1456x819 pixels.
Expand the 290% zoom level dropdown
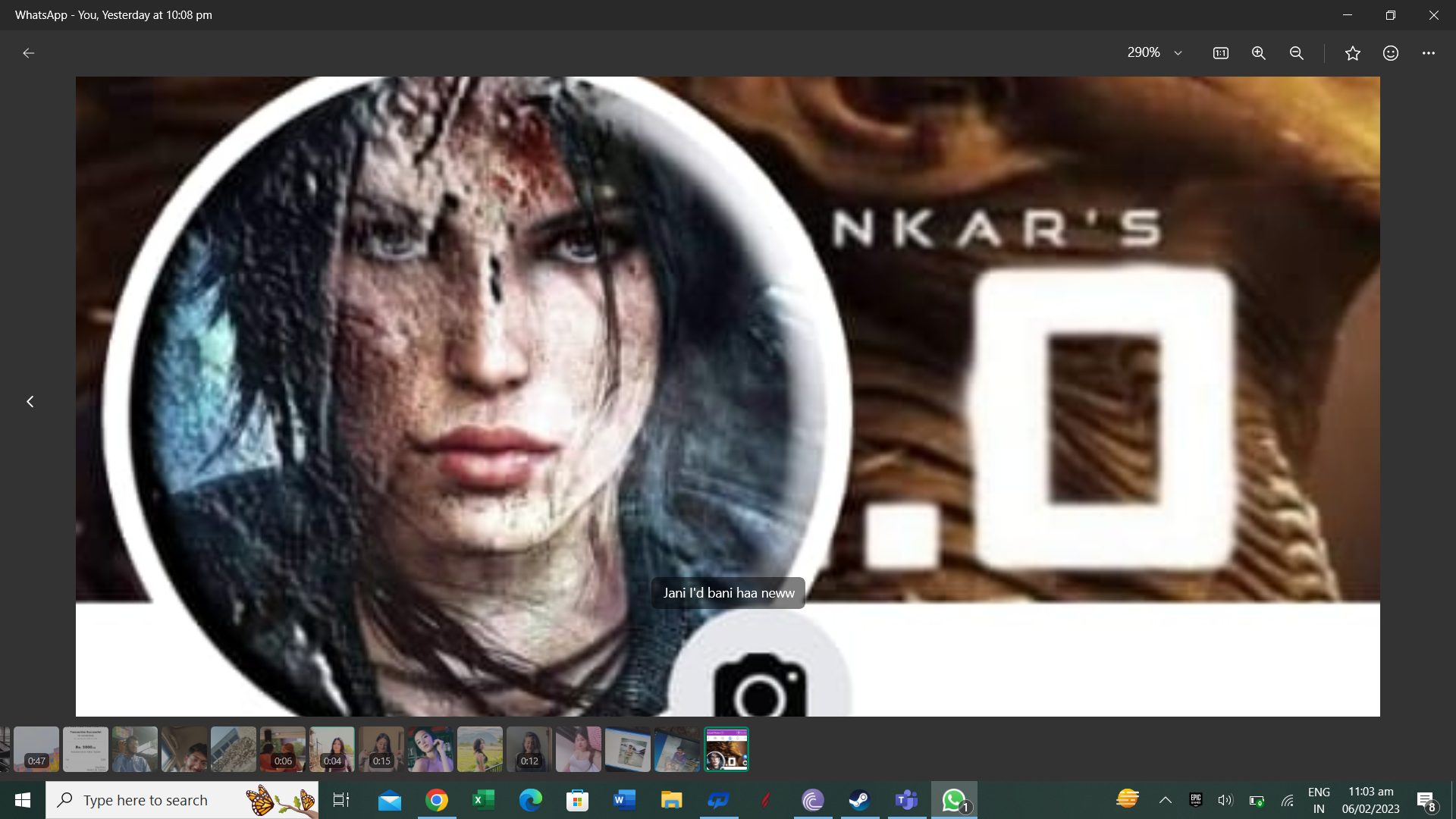[x=1155, y=53]
